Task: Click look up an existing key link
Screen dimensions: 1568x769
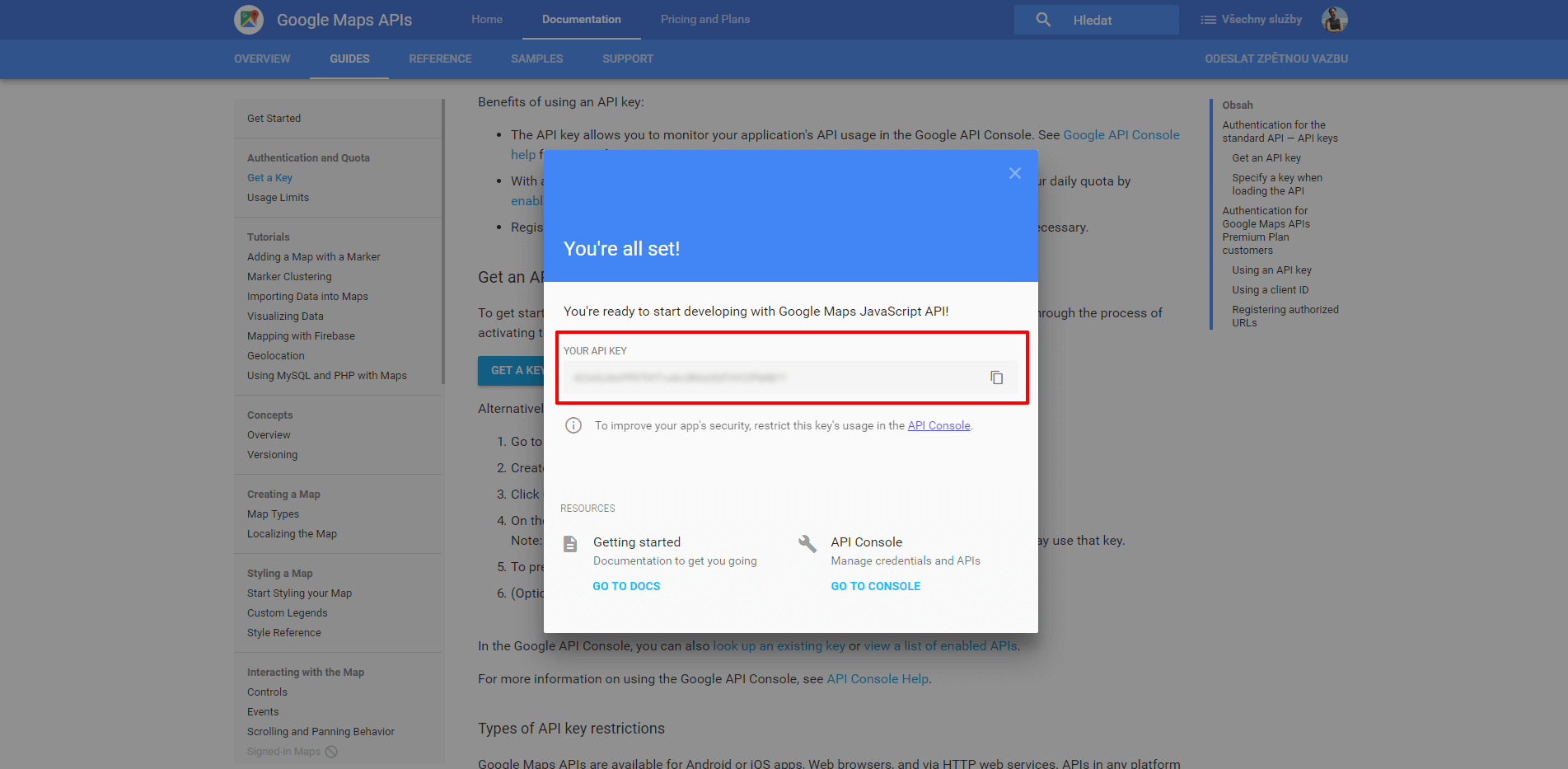Action: pos(779,646)
